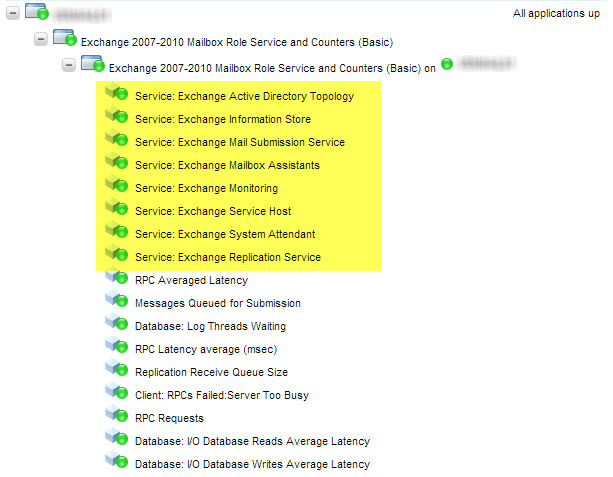
Task: Click icon for RPC Latency average (msec)
Action: tap(117, 345)
